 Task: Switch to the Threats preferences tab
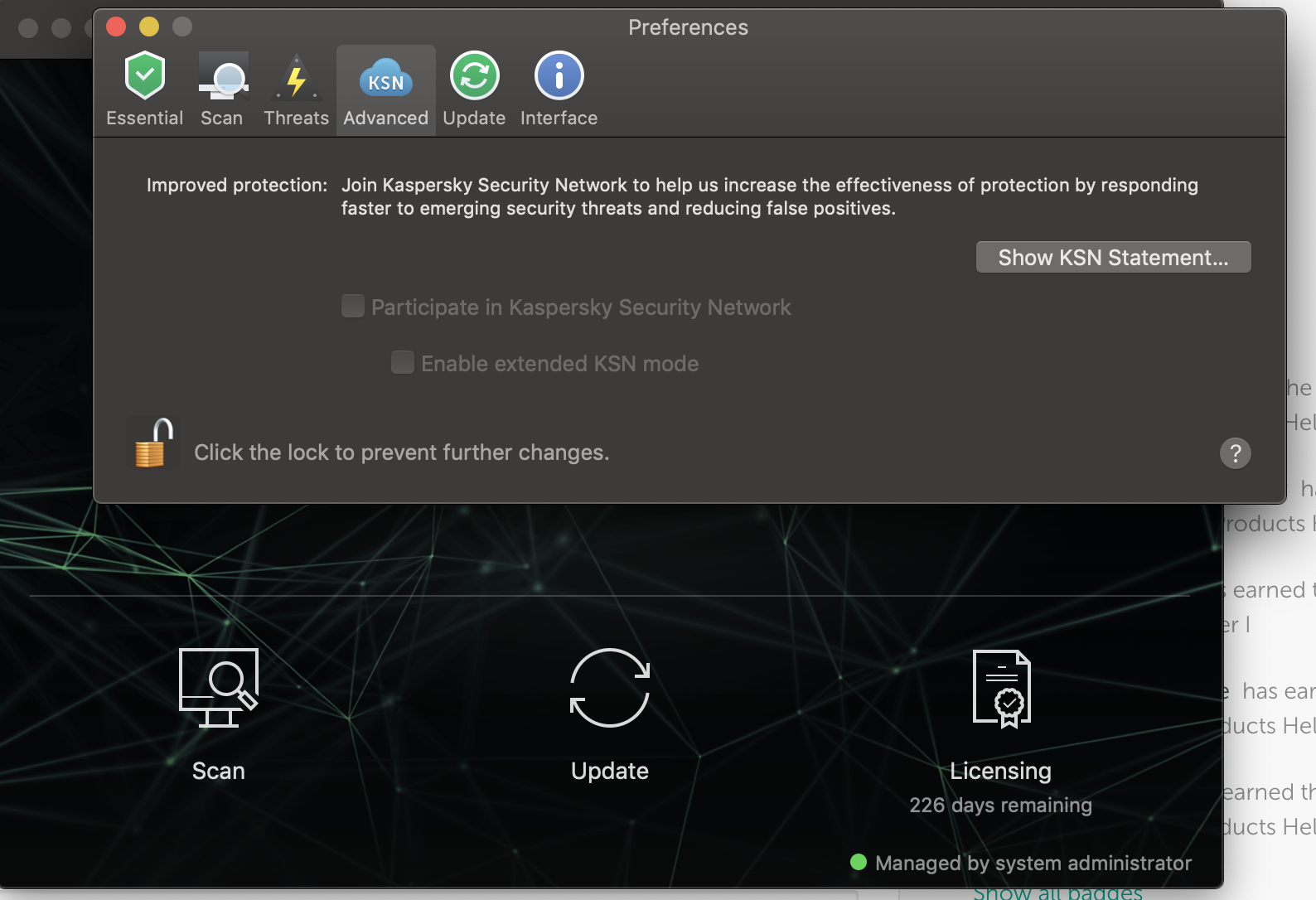[x=296, y=89]
